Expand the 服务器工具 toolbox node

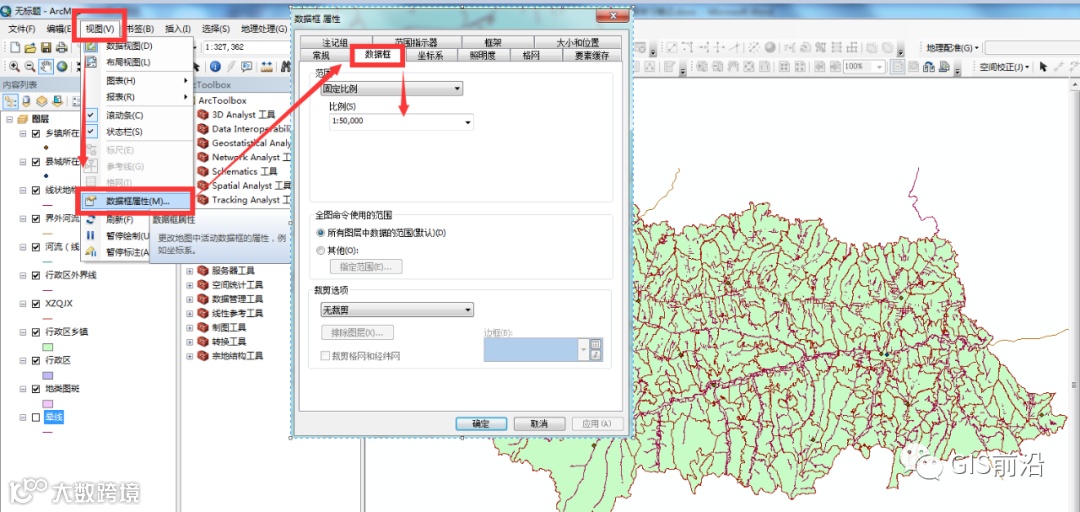click(189, 270)
